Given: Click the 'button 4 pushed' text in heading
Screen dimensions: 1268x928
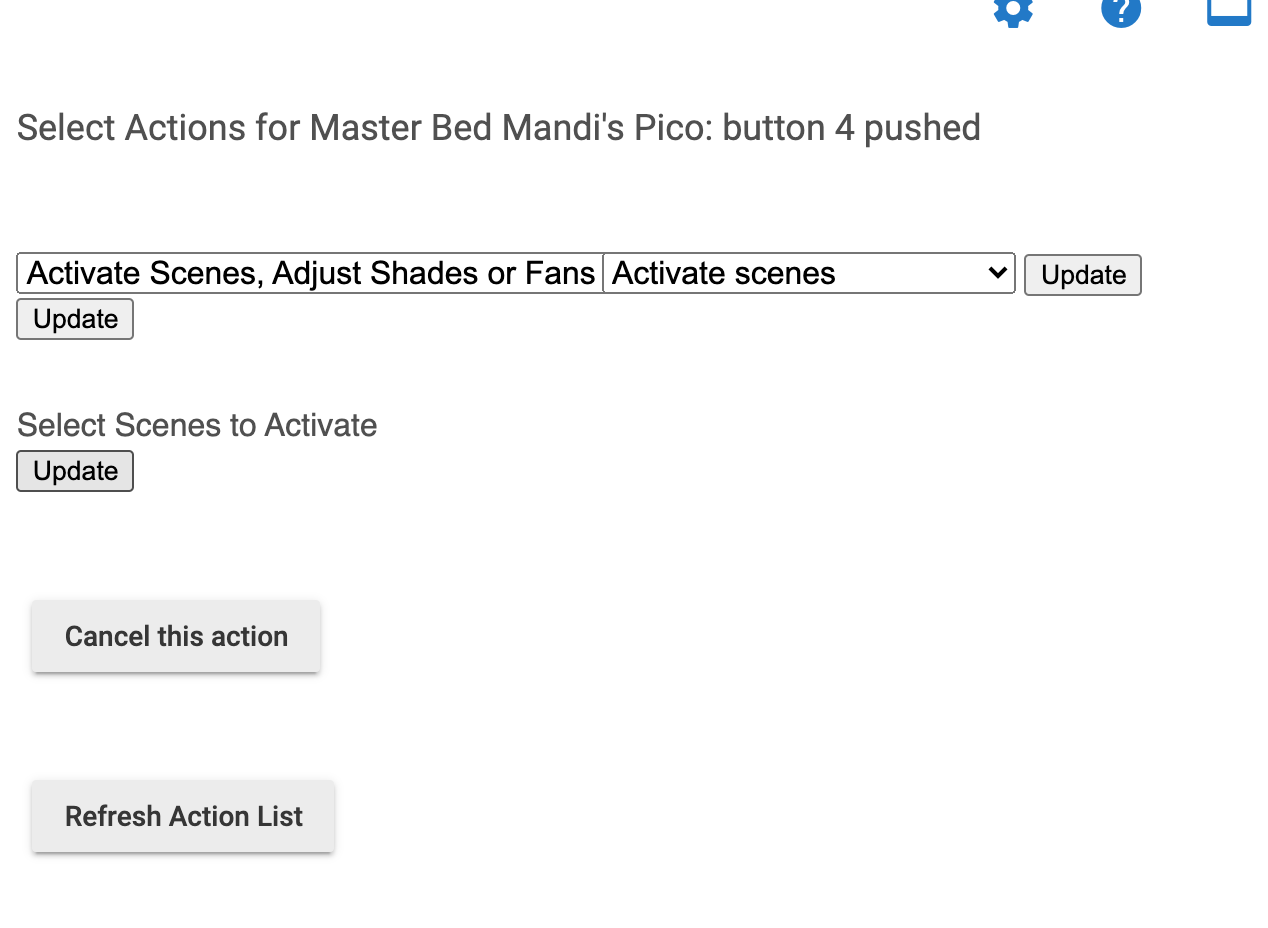Looking at the screenshot, I should (x=851, y=128).
